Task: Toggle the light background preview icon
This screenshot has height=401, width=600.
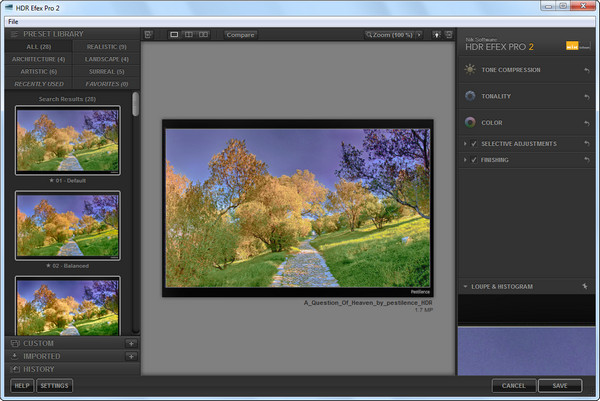Action: (x=437, y=35)
